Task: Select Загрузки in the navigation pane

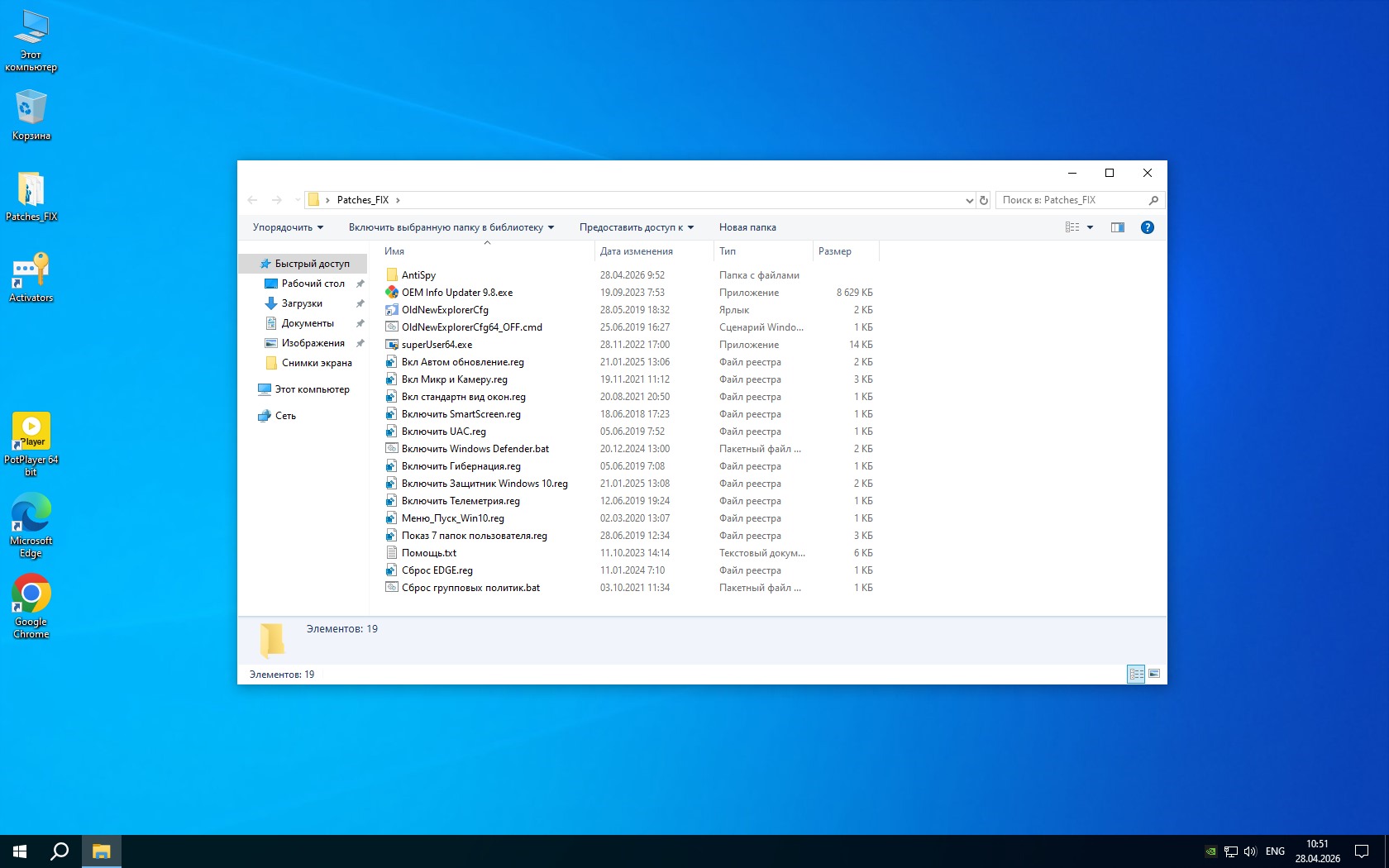Action: pyautogui.click(x=302, y=303)
